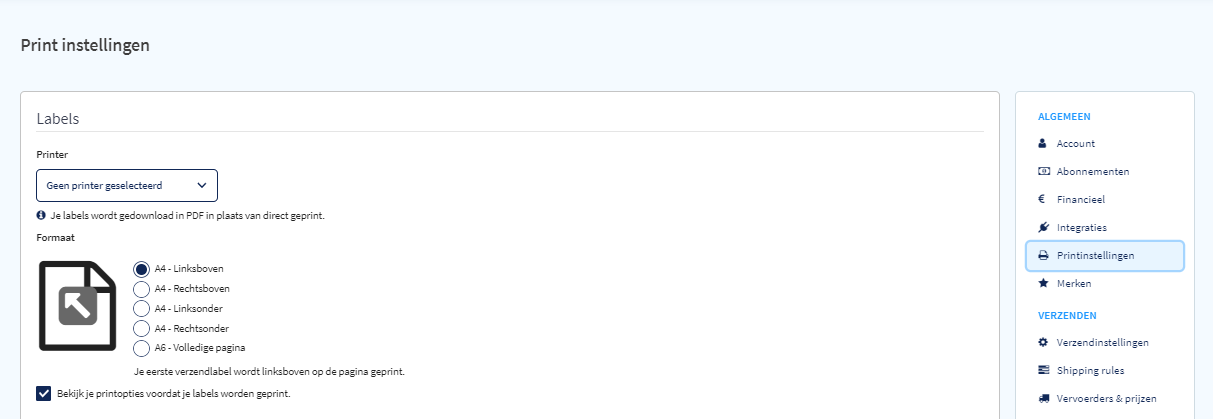Select A4 - Linksonder format

pos(141,309)
